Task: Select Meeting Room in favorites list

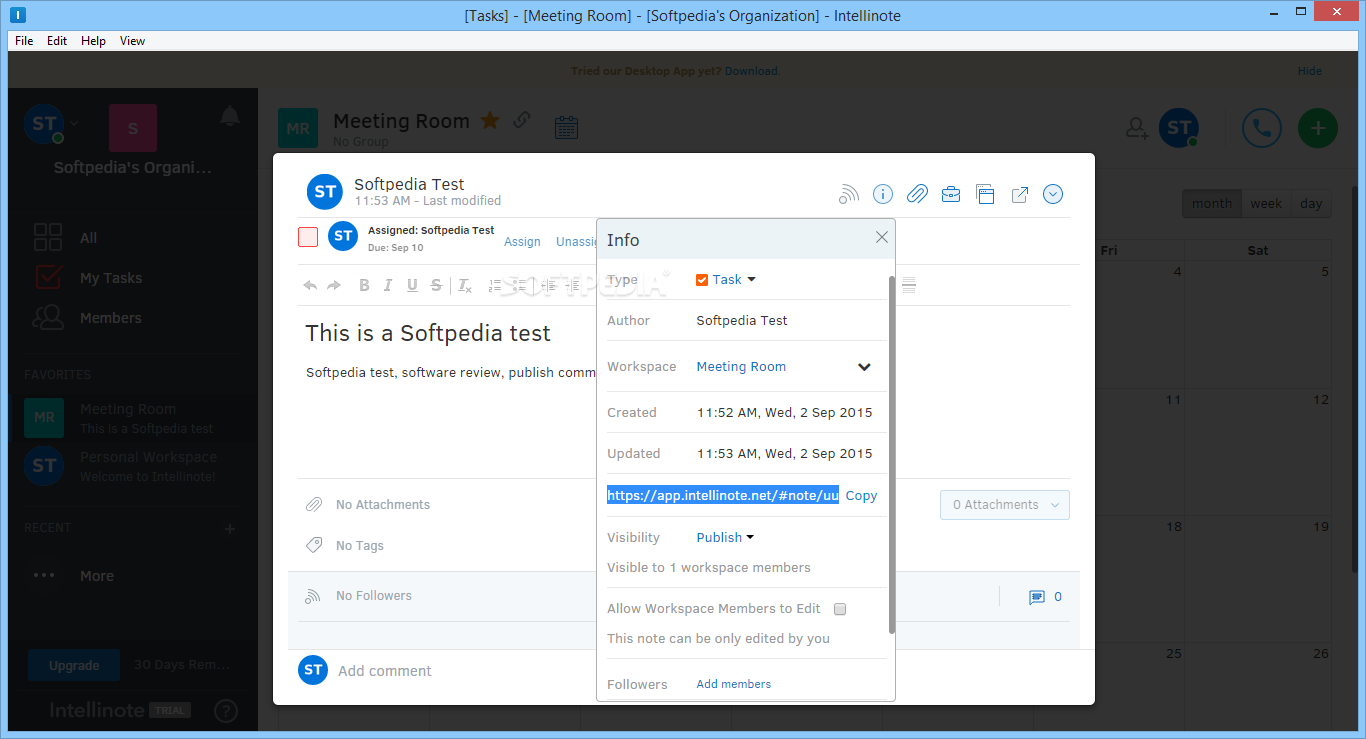Action: tap(133, 418)
